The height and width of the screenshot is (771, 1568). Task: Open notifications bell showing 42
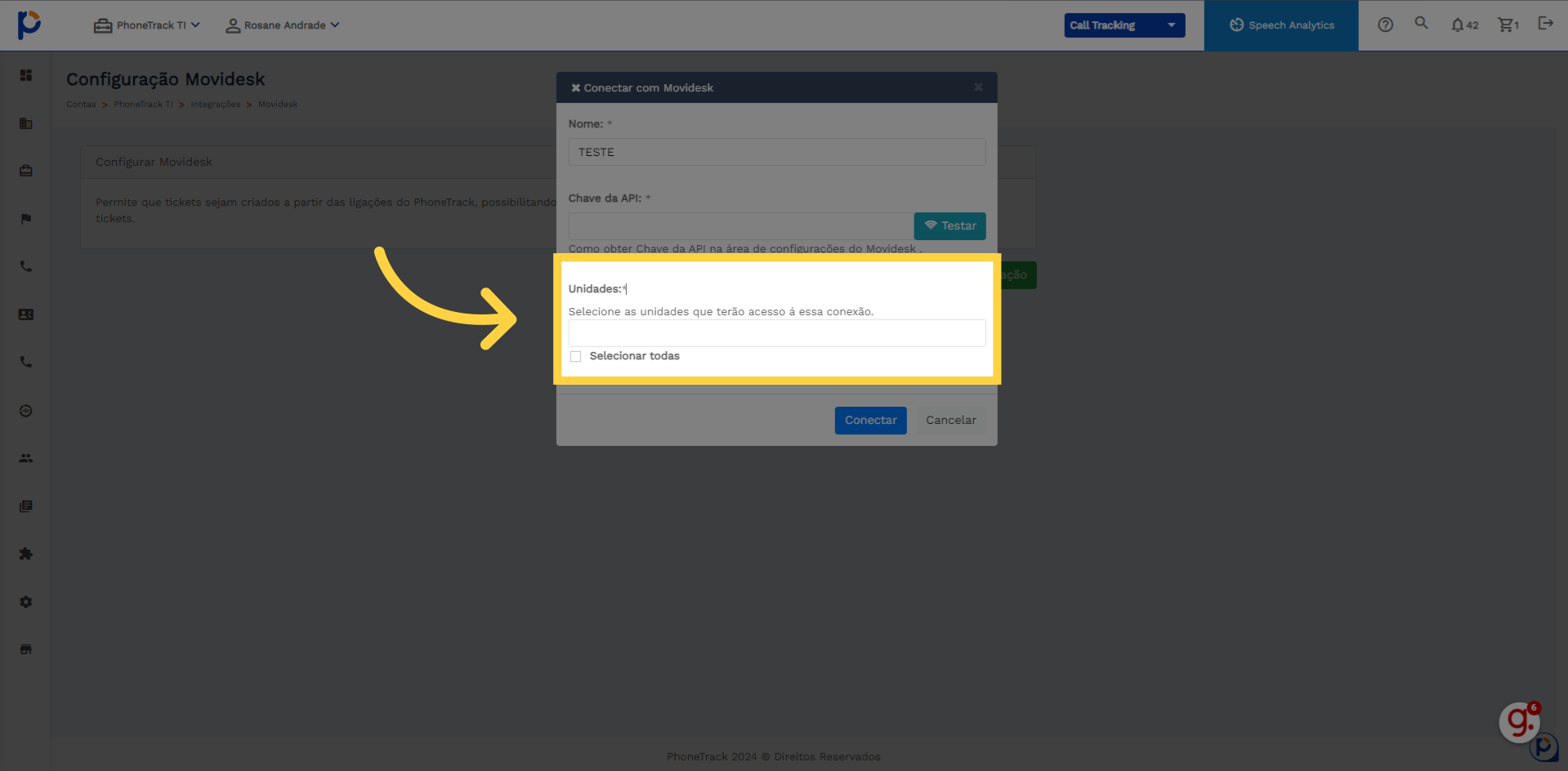click(1464, 25)
